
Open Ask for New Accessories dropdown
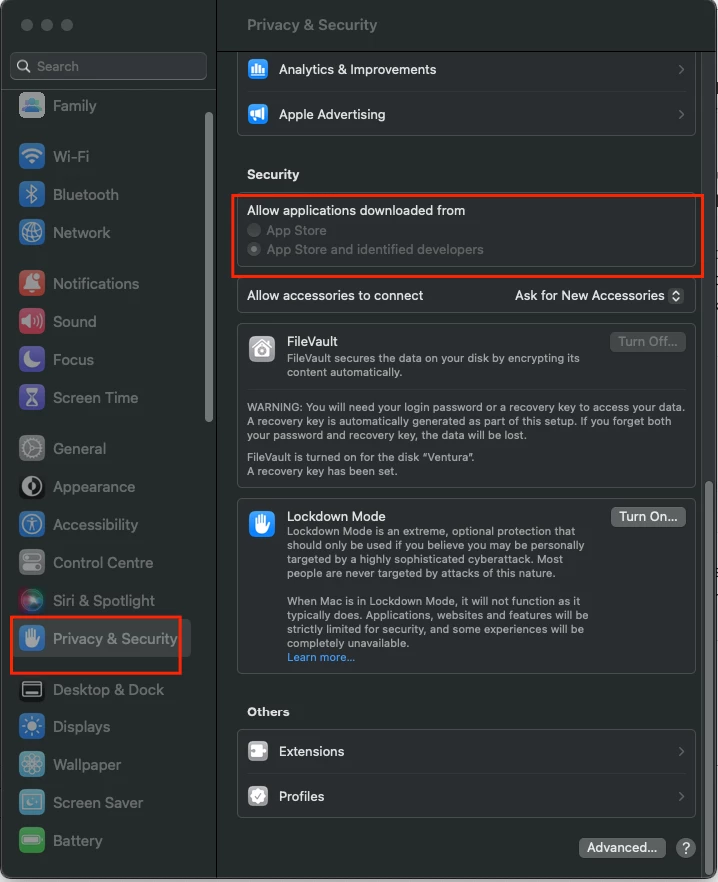pos(599,295)
